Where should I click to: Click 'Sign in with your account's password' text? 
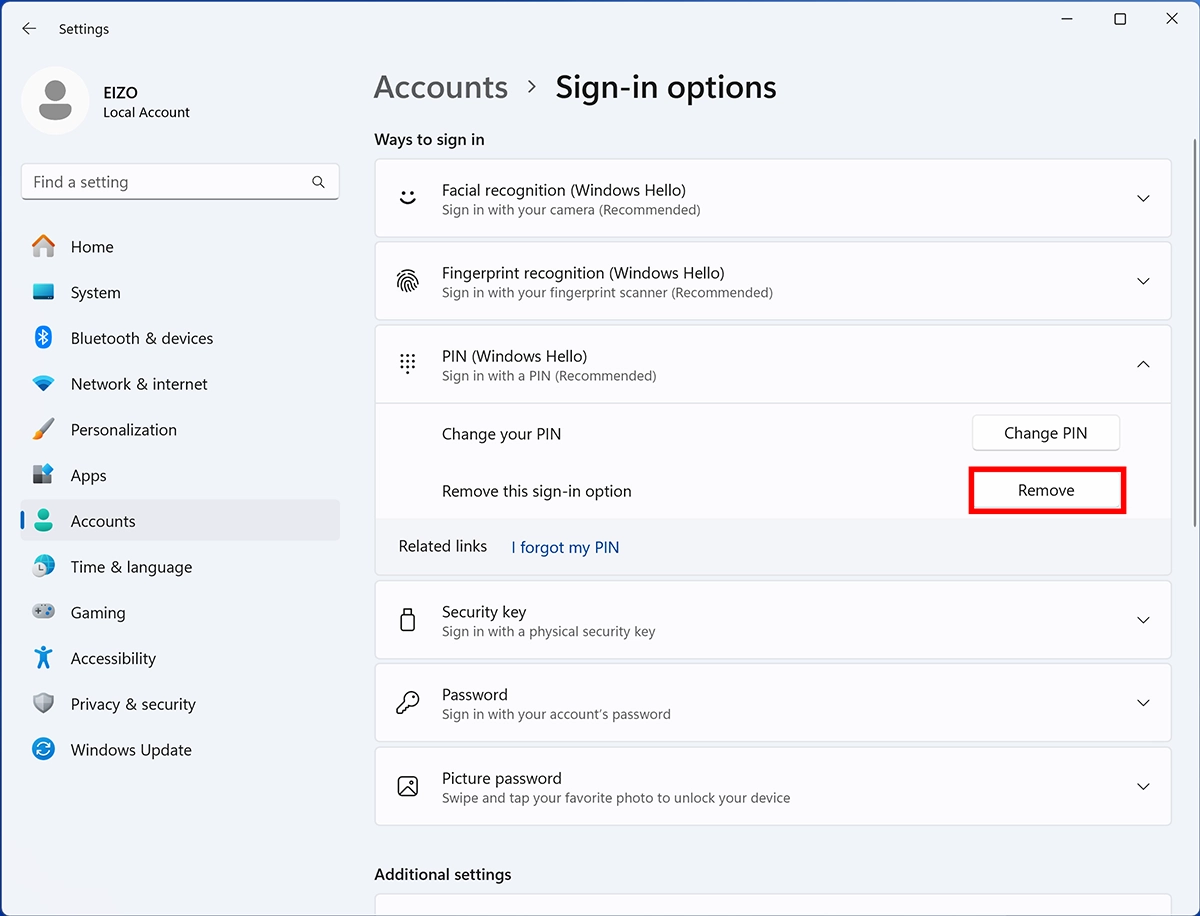click(556, 715)
